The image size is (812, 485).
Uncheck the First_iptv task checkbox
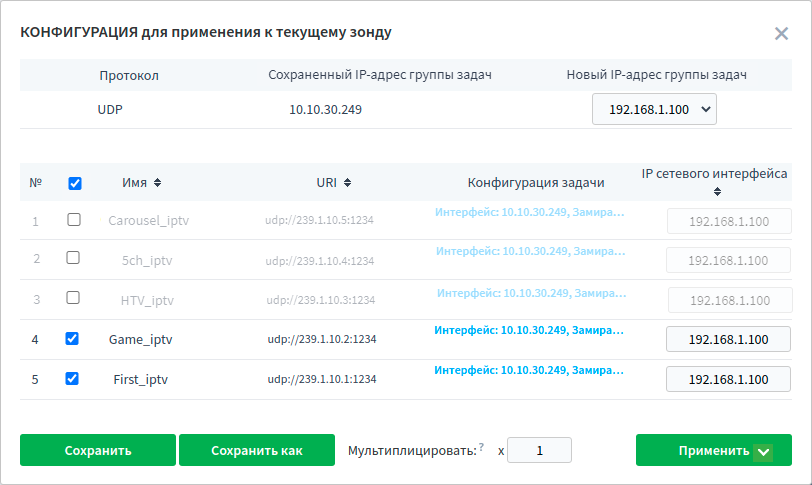coord(72,379)
